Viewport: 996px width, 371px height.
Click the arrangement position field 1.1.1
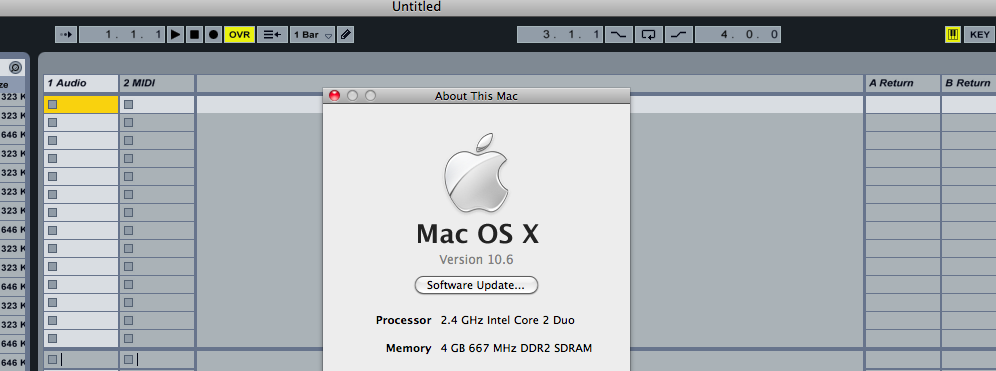click(122, 34)
